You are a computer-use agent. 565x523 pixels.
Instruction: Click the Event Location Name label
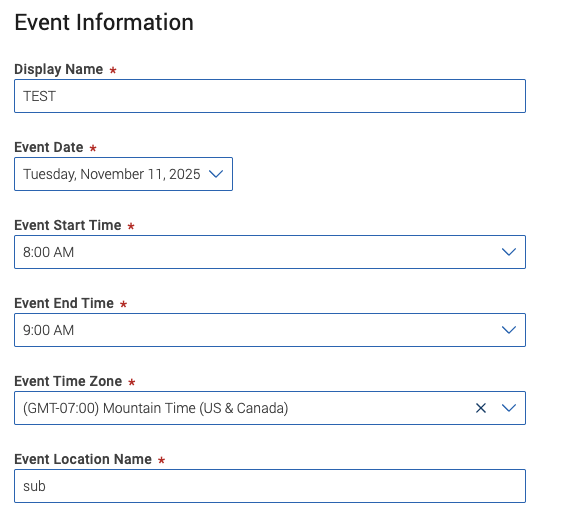click(83, 460)
